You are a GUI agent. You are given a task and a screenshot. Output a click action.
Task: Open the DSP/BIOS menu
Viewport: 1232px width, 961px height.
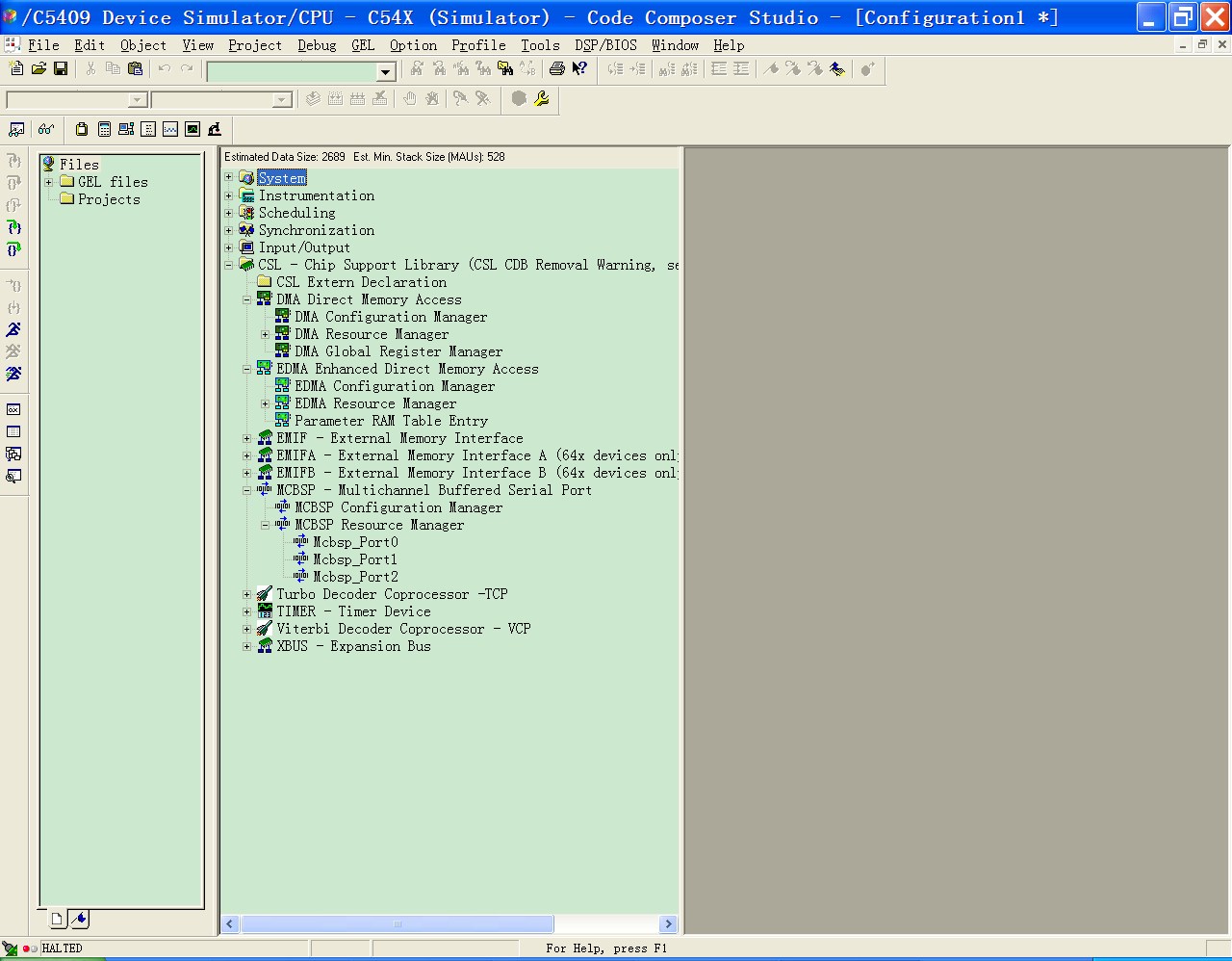click(605, 45)
